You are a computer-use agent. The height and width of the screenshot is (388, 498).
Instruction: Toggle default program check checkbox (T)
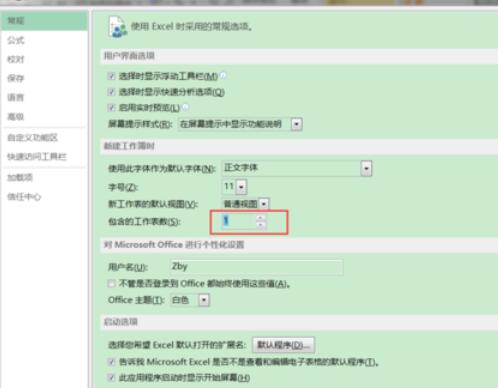tap(111, 362)
